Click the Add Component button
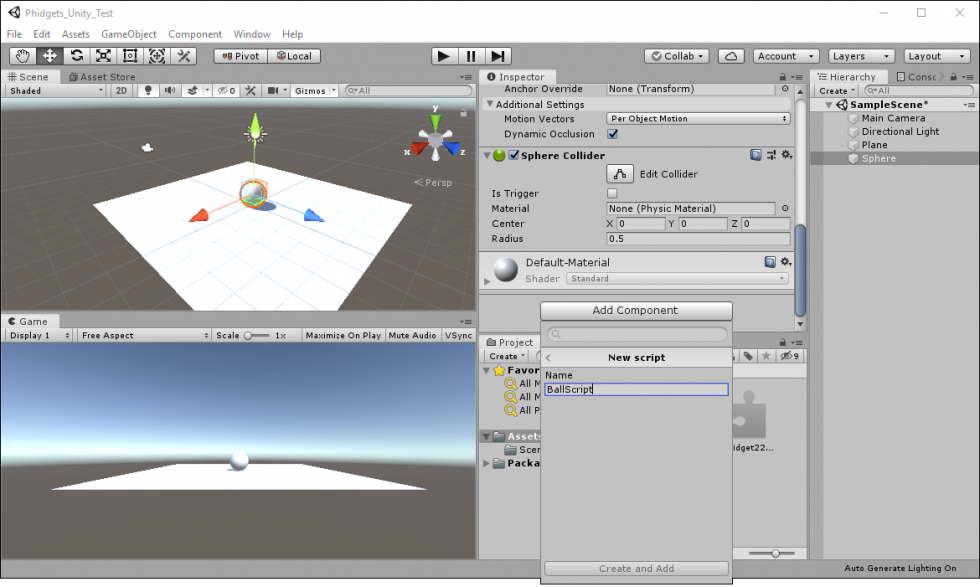This screenshot has height=587, width=980. point(635,311)
